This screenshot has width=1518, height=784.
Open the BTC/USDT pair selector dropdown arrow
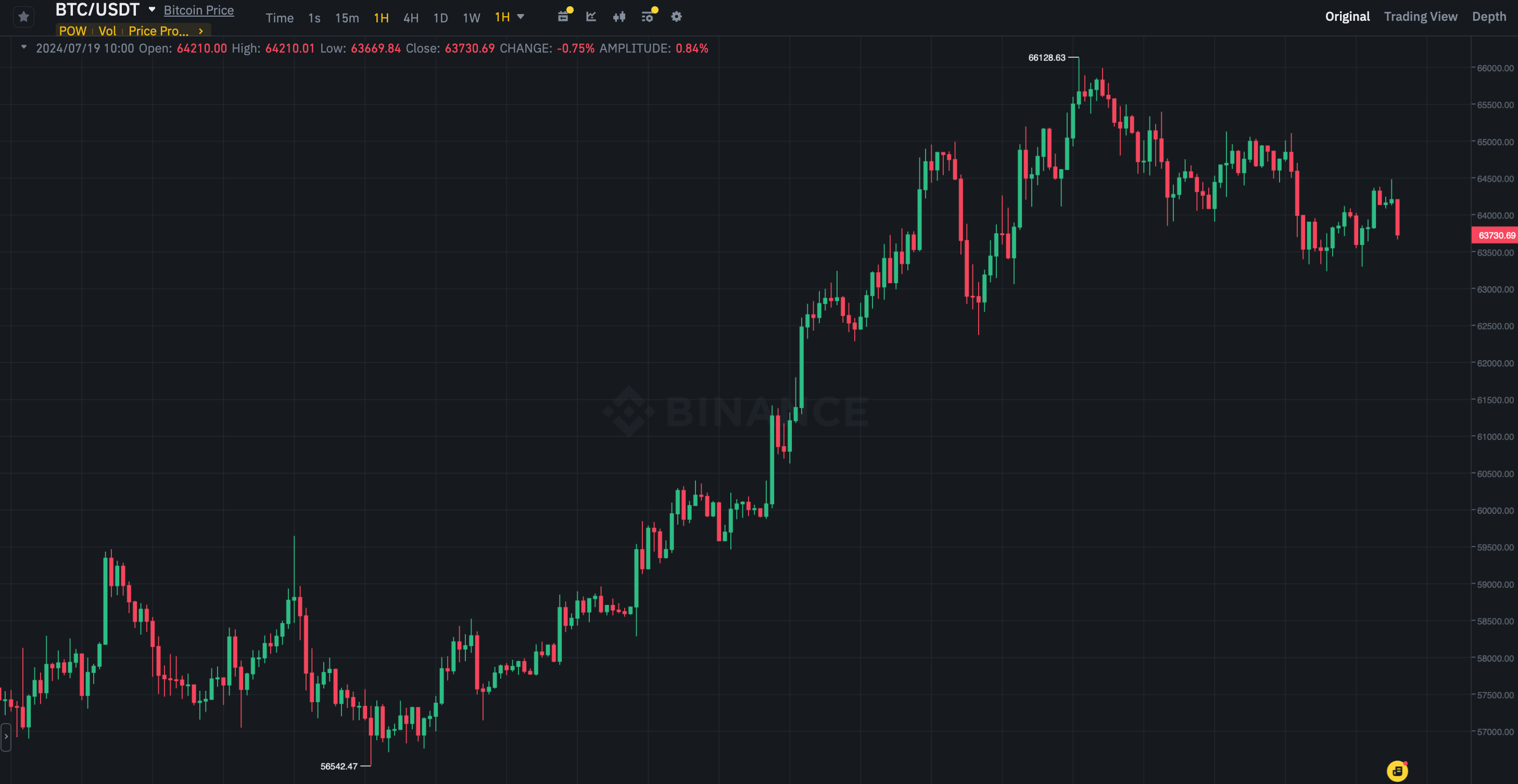(152, 9)
